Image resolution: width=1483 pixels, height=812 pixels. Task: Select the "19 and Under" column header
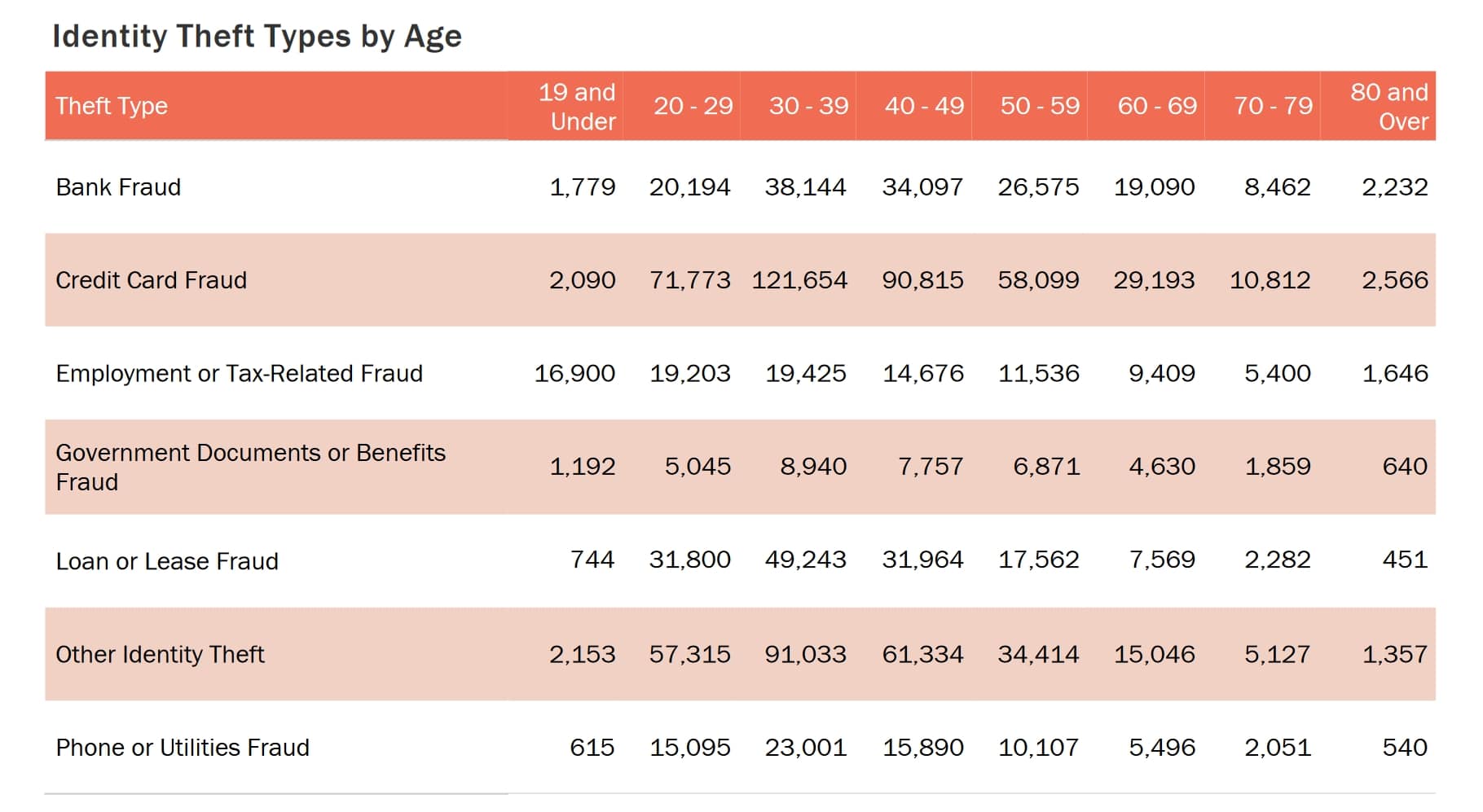click(577, 106)
